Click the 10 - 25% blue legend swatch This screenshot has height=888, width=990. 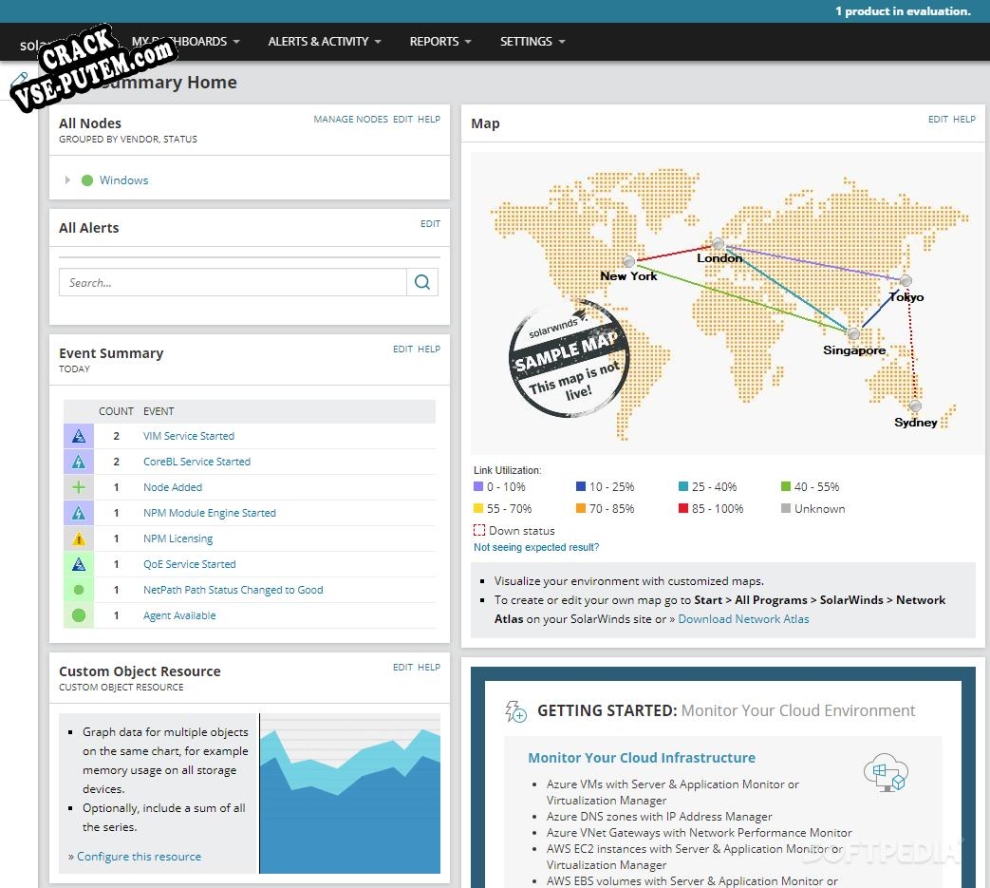581,486
